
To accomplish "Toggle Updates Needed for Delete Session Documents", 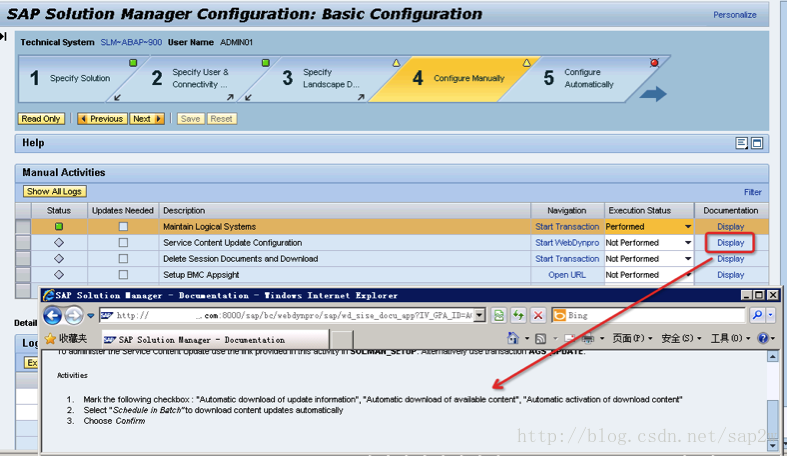I will 123,259.
